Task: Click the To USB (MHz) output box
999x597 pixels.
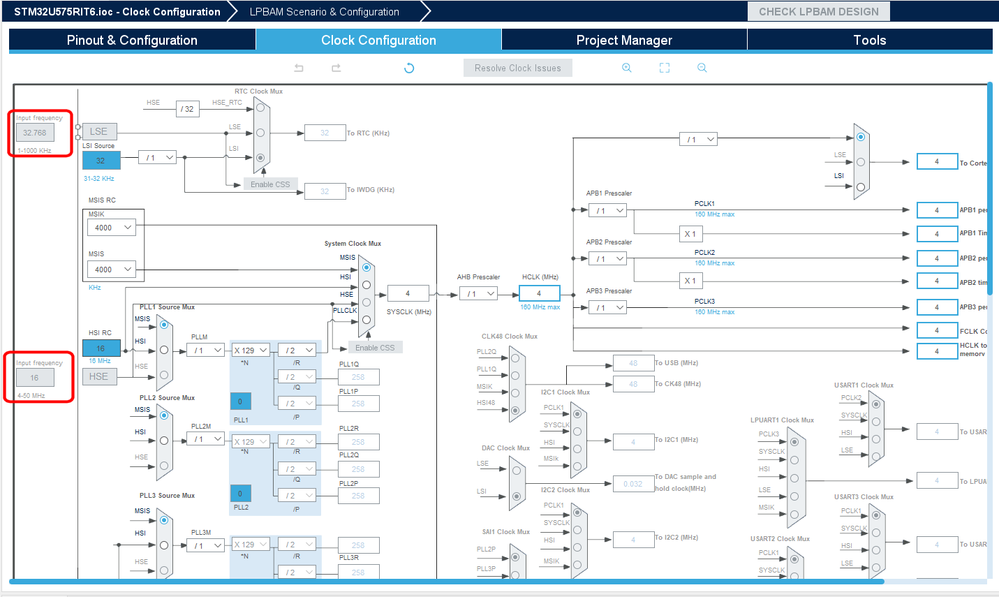Action: tap(633, 363)
